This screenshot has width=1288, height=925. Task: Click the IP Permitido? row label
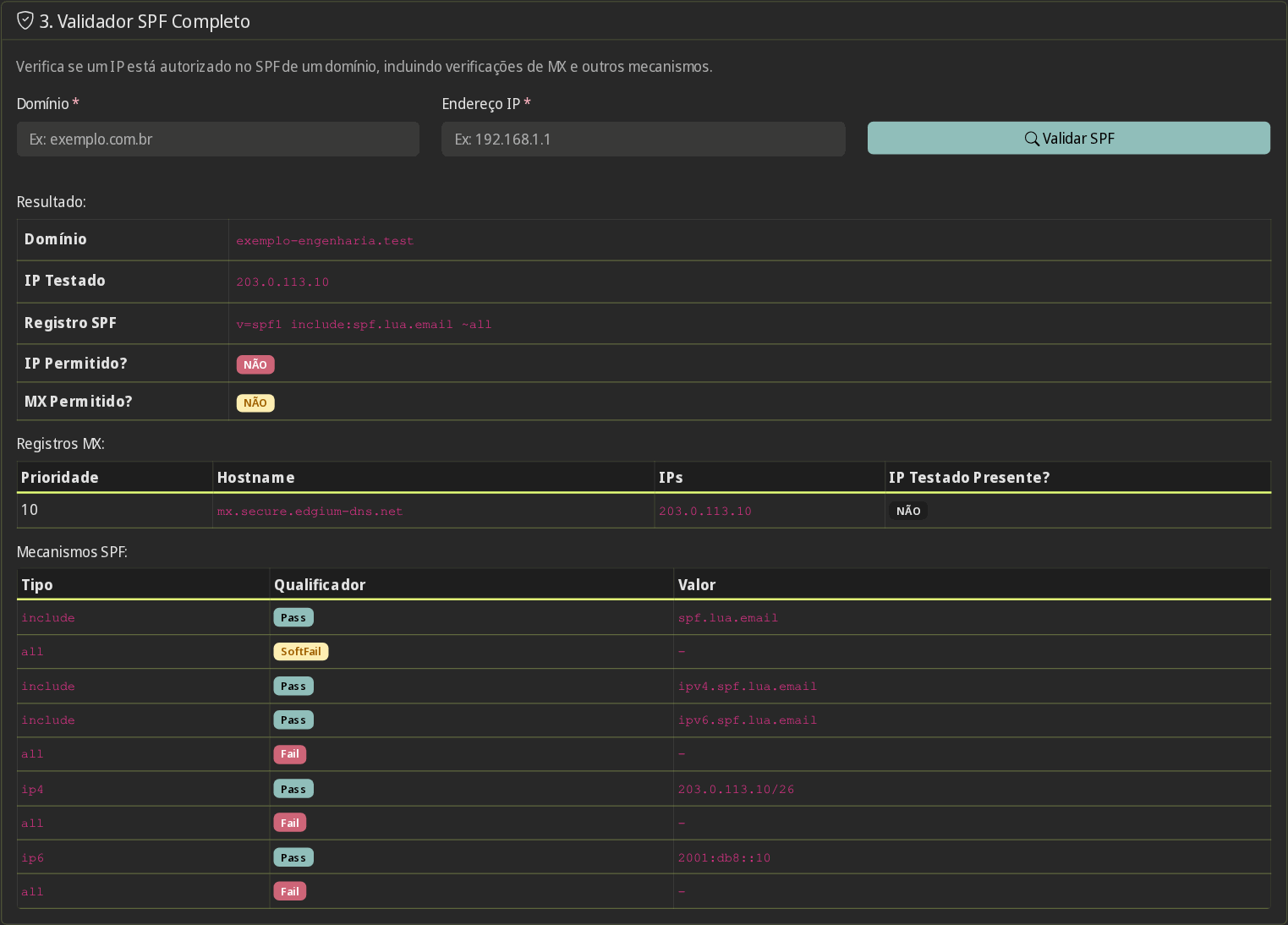[x=76, y=364]
